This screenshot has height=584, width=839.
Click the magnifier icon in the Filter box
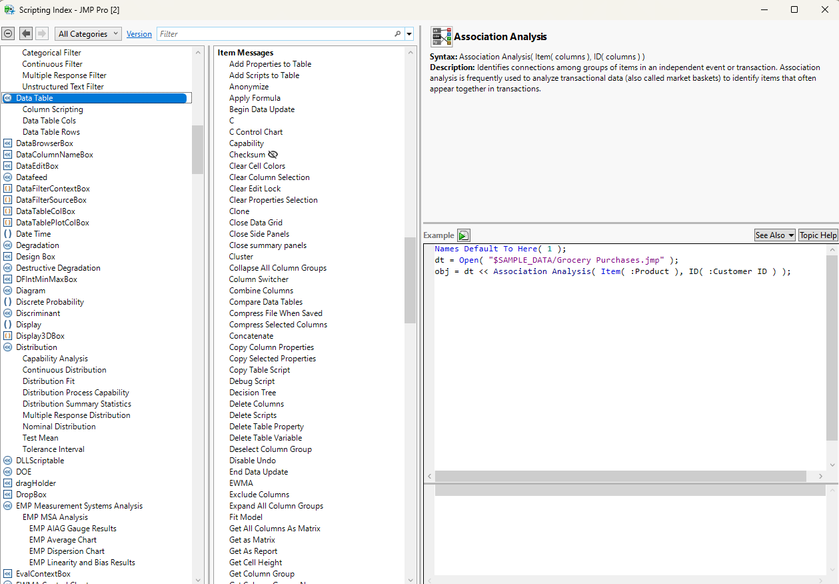pos(397,33)
